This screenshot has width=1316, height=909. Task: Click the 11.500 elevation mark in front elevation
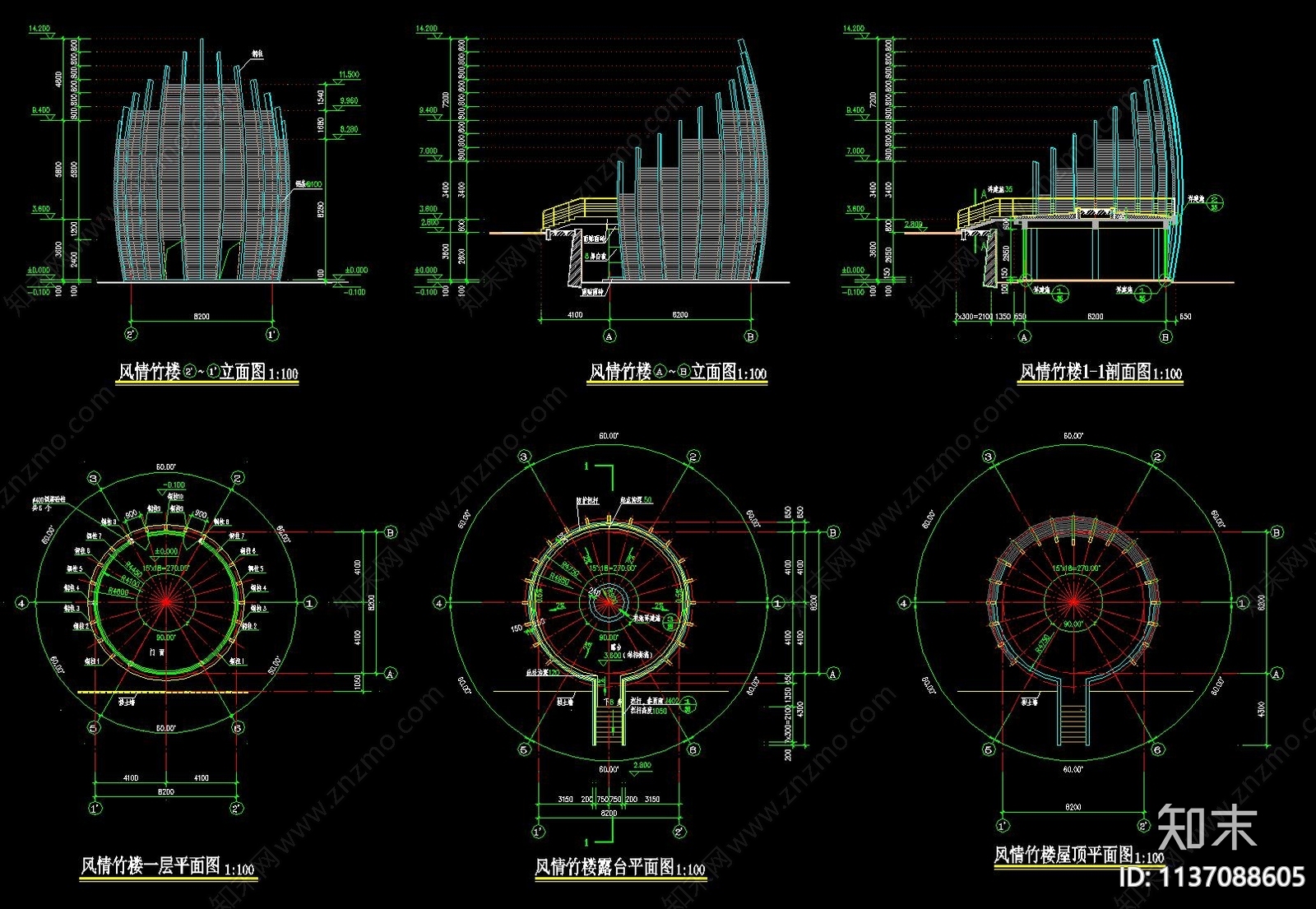pos(349,75)
